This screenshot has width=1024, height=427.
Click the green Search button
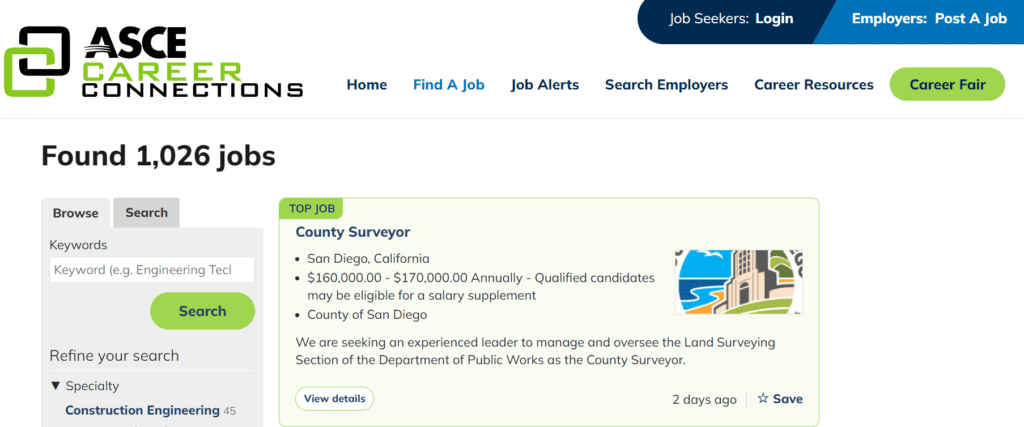202,311
